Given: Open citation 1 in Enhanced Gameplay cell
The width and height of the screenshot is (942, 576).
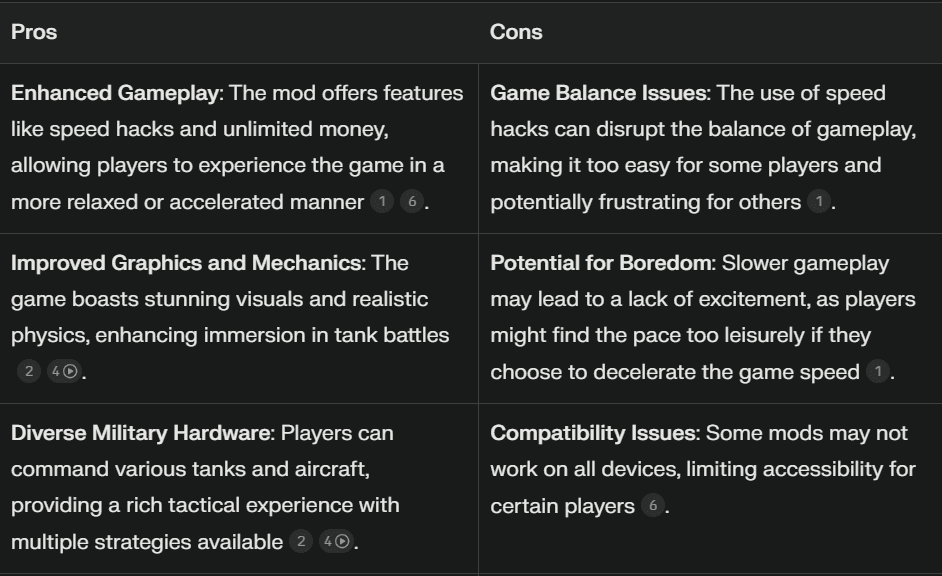Looking at the screenshot, I should [x=382, y=201].
